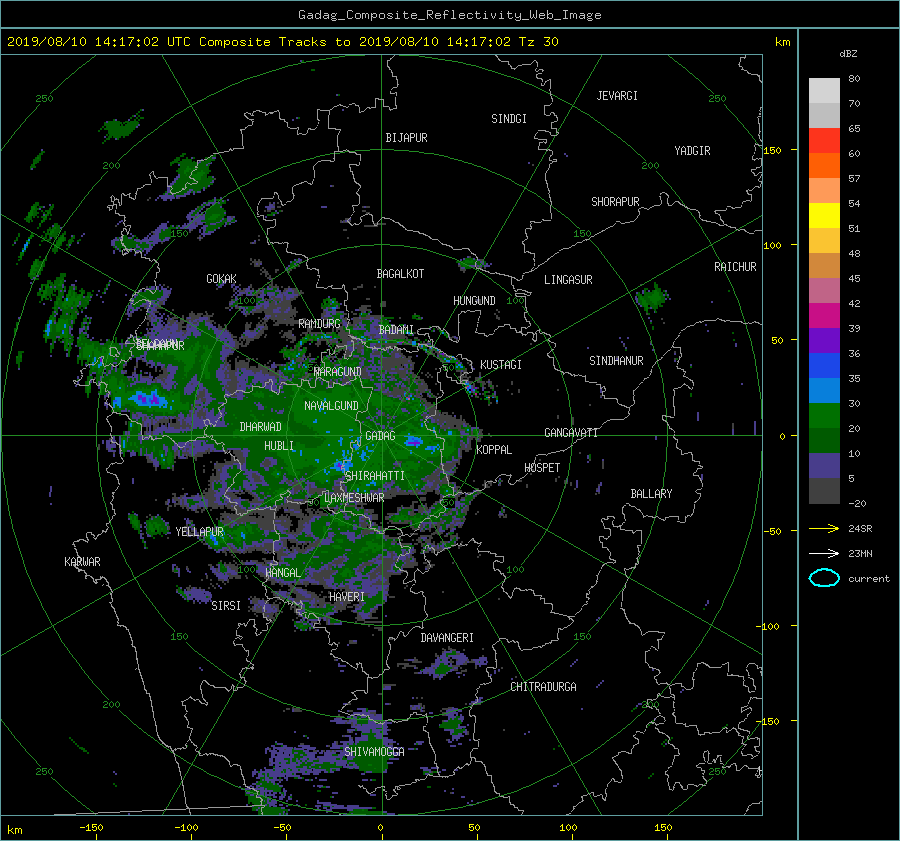Click the RAMDURG city label

coord(319,324)
